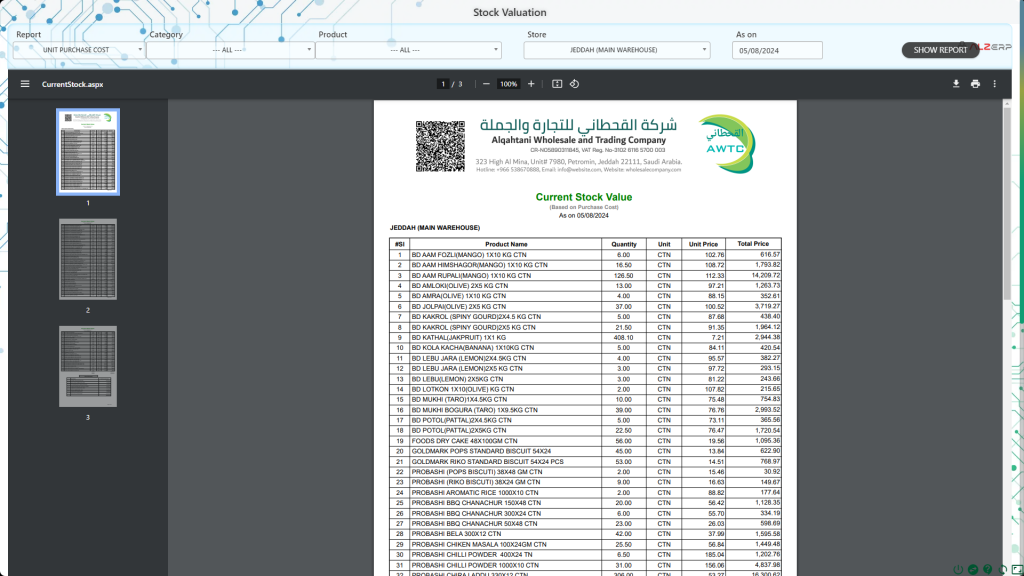Click FOODS DRY CAKE 48X100GM CTN row
Screen dimensions: 1024x576
pos(585,441)
